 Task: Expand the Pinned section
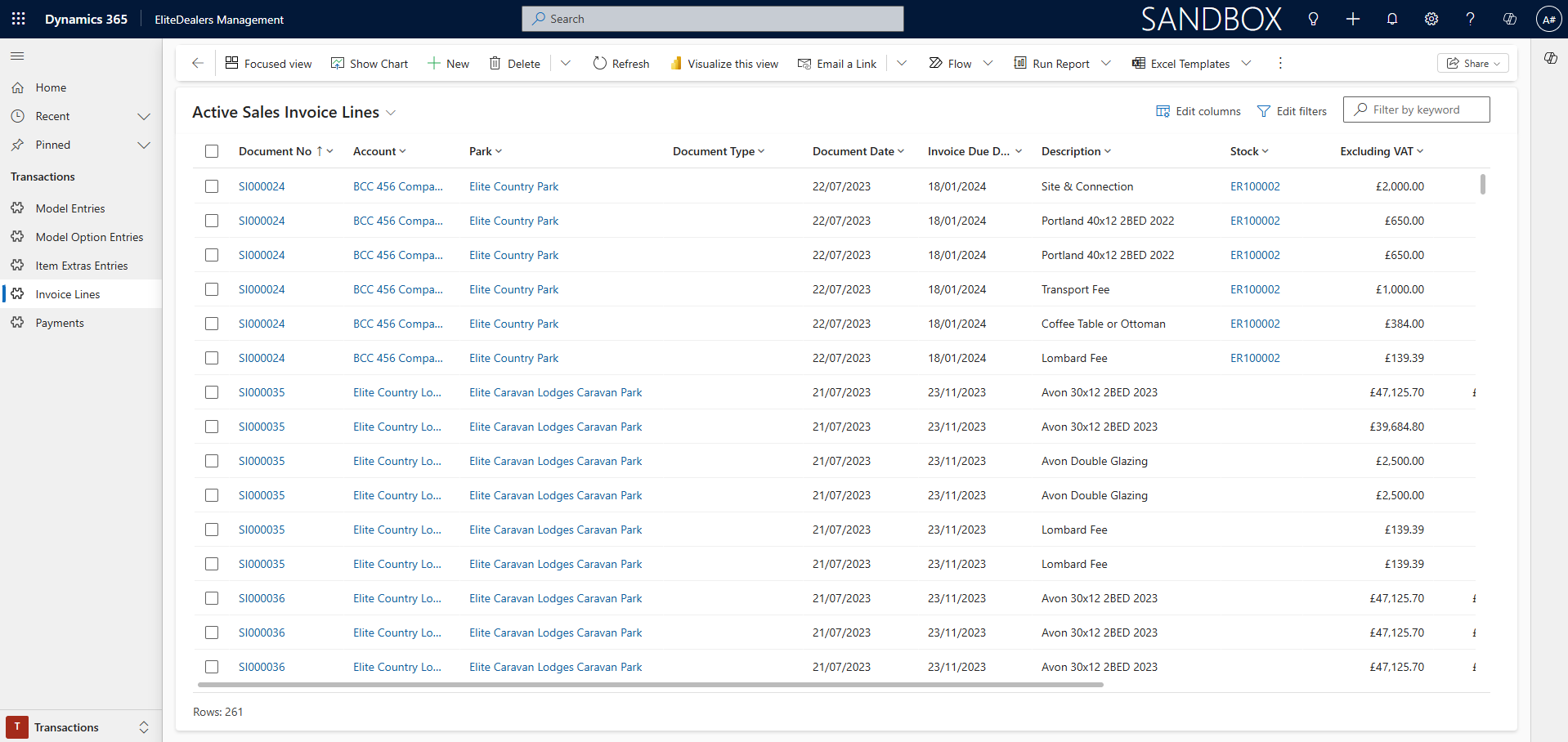tap(144, 145)
